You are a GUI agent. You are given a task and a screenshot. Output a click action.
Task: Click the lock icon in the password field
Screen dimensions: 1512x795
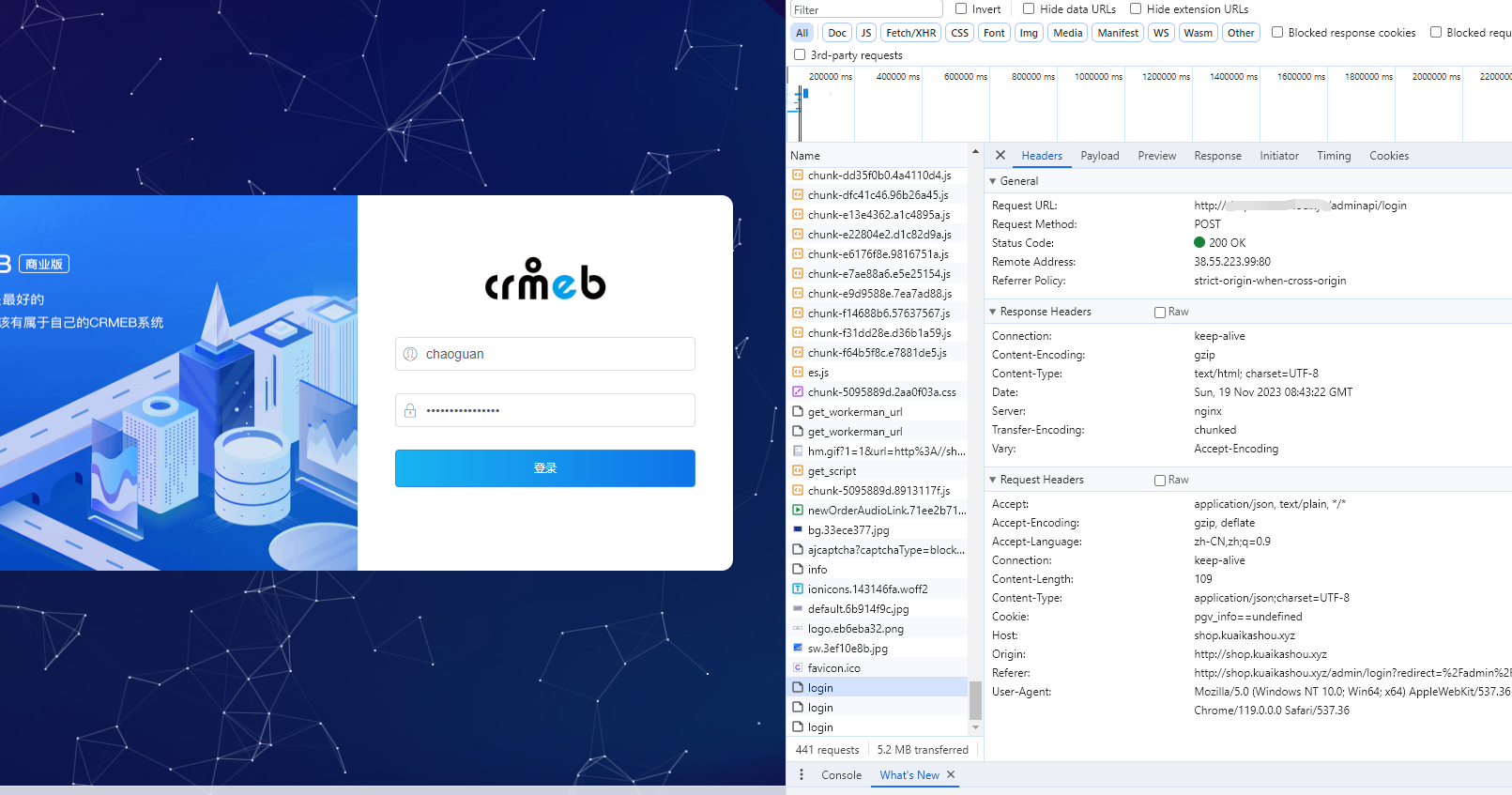(410, 410)
